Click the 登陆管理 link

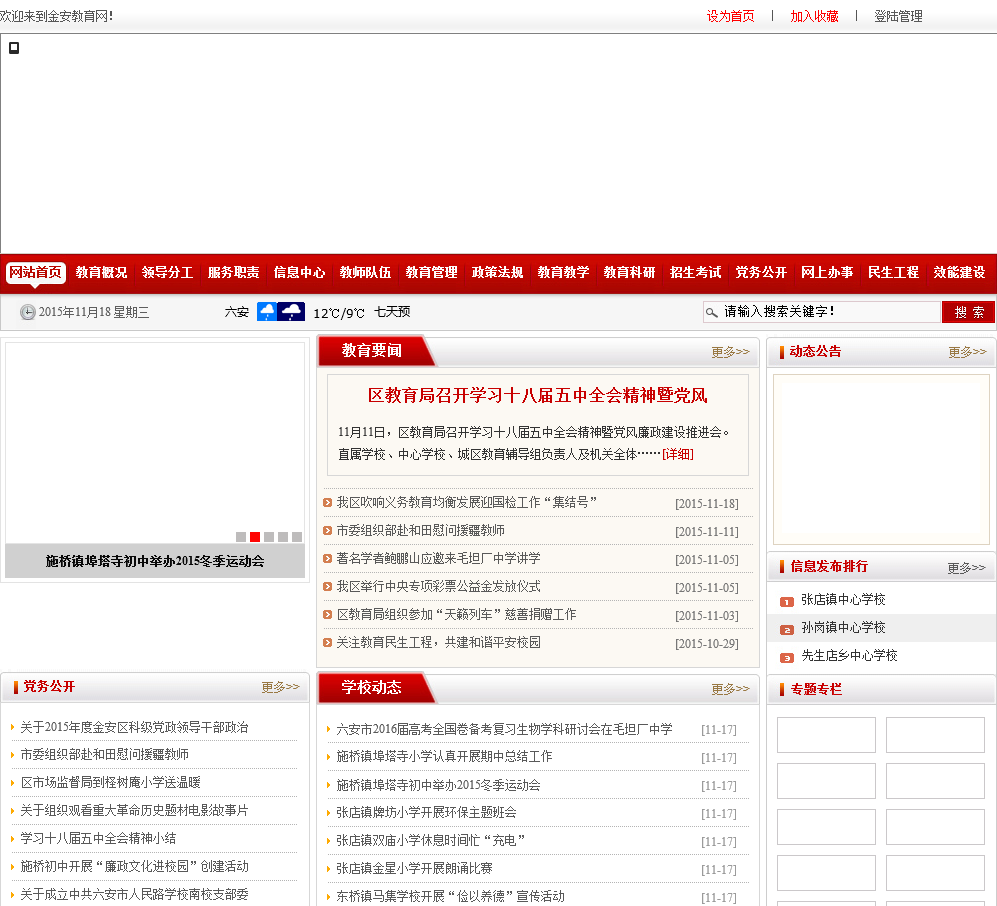point(898,17)
